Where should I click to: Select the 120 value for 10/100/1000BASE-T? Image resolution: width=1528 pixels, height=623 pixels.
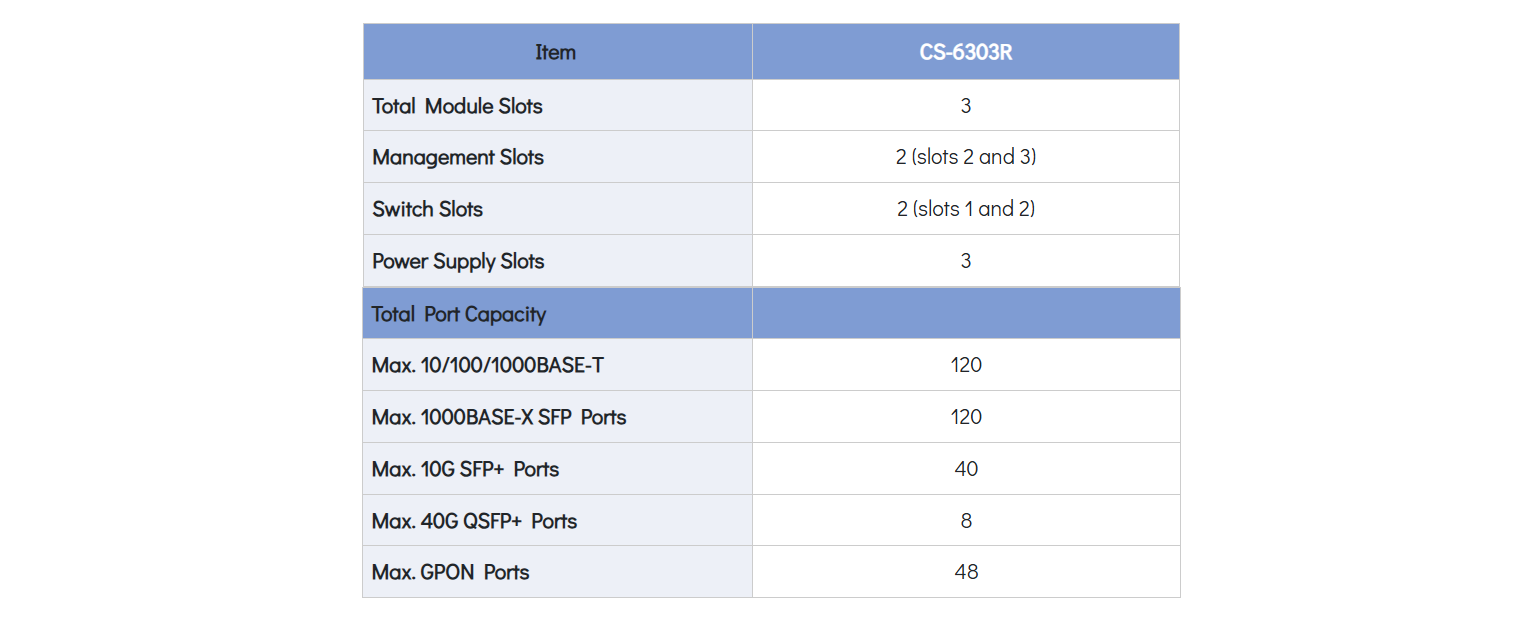click(965, 365)
